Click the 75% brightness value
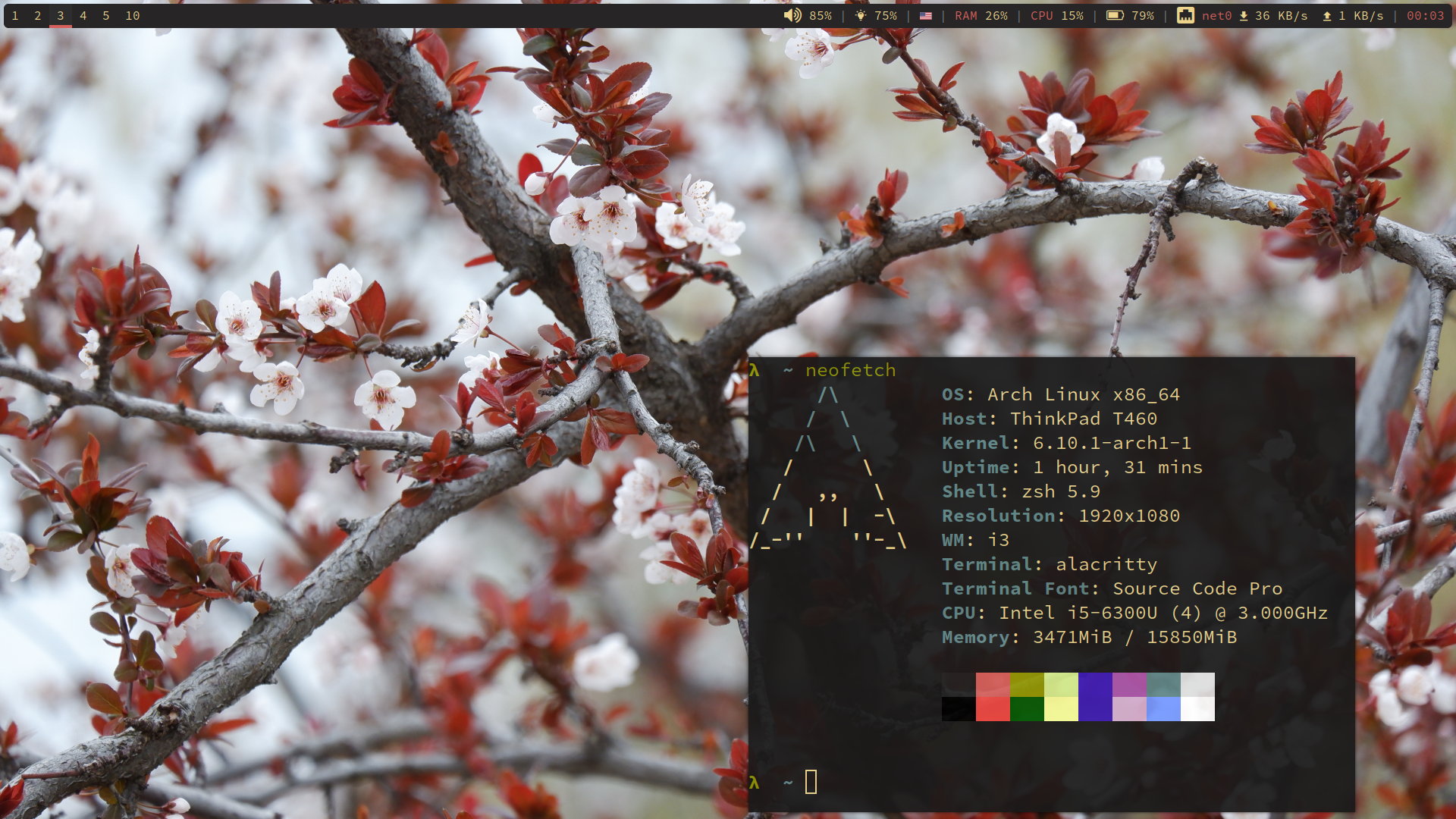 [886, 16]
